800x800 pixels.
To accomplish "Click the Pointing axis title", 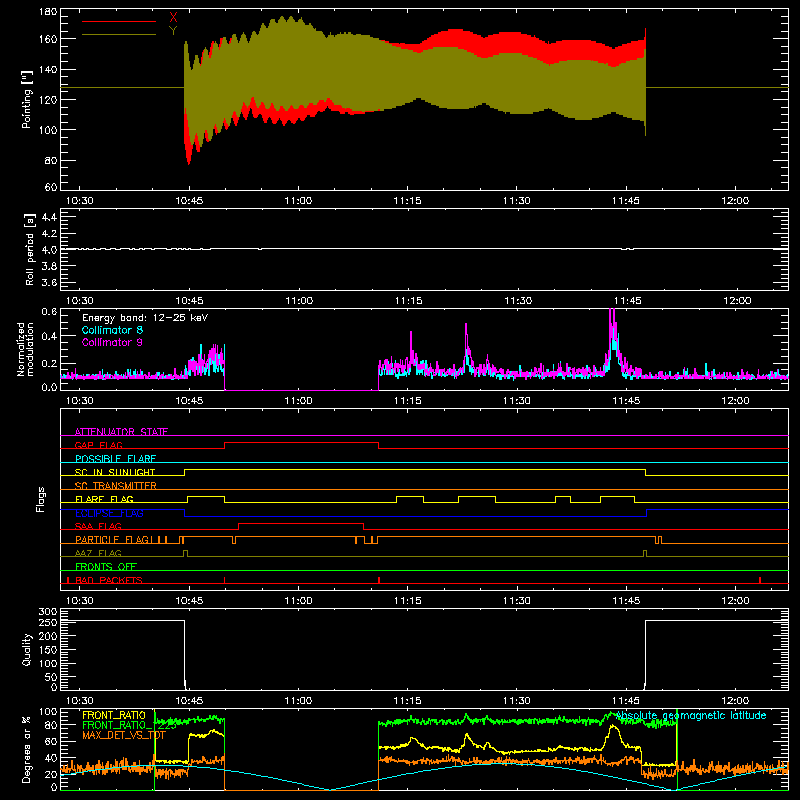I will coord(26,101).
